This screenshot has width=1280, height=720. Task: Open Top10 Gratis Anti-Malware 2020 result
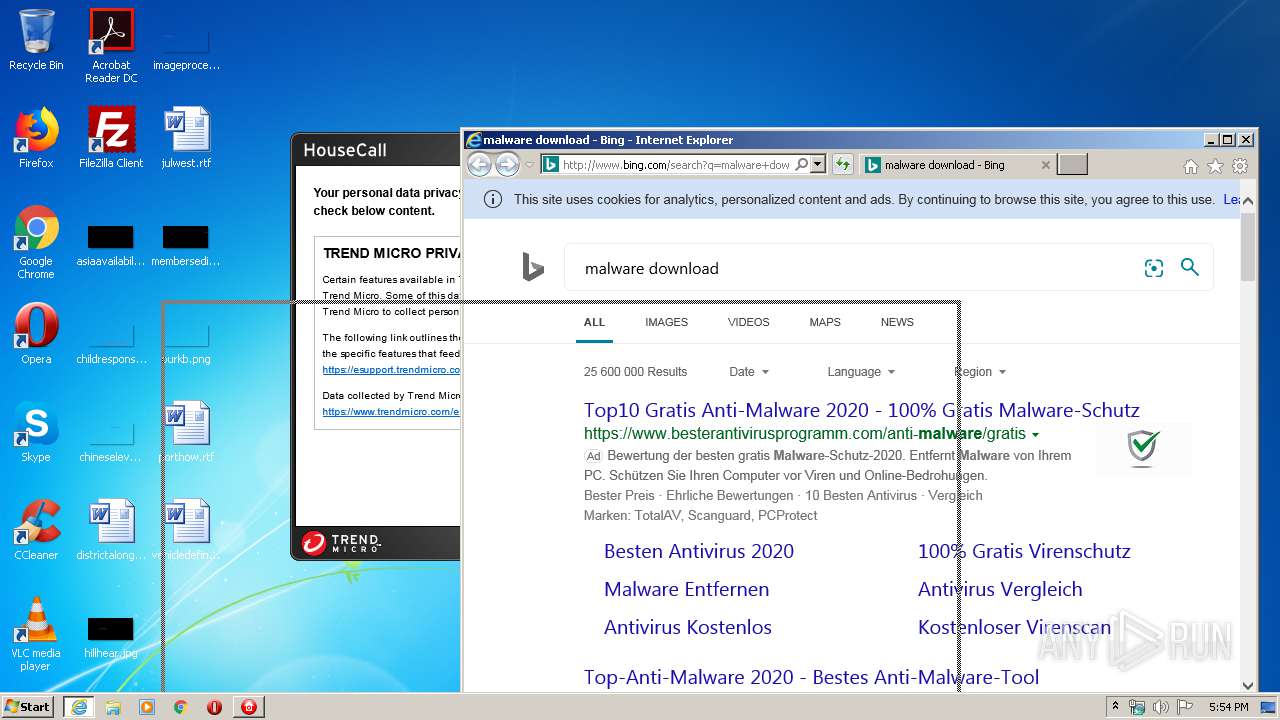tap(862, 410)
